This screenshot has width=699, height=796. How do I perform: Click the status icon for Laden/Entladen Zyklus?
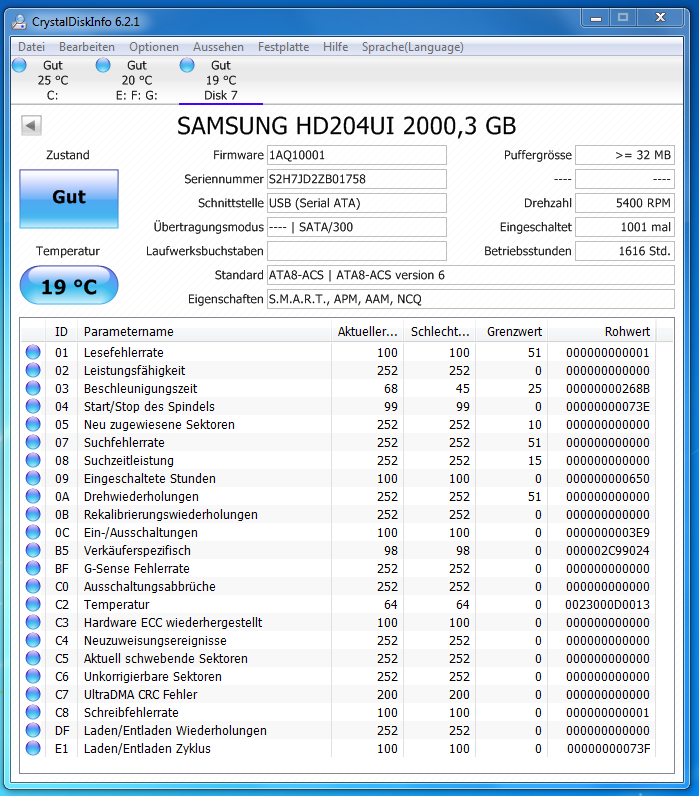point(33,748)
